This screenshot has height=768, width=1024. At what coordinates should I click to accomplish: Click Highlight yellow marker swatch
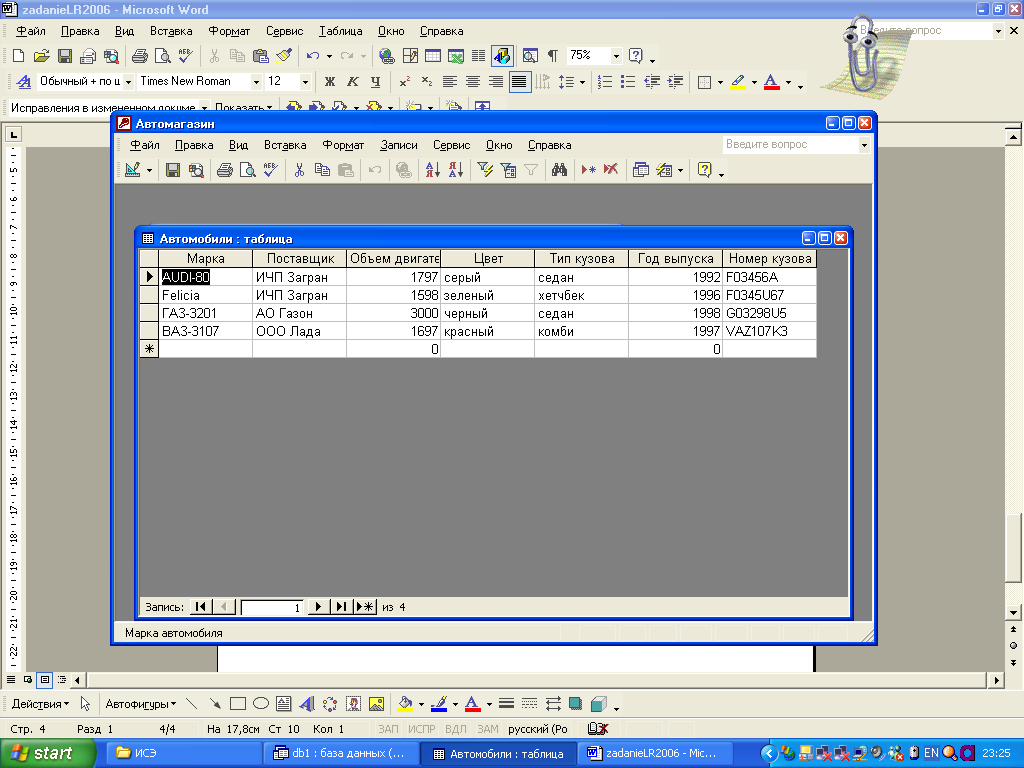tap(738, 82)
